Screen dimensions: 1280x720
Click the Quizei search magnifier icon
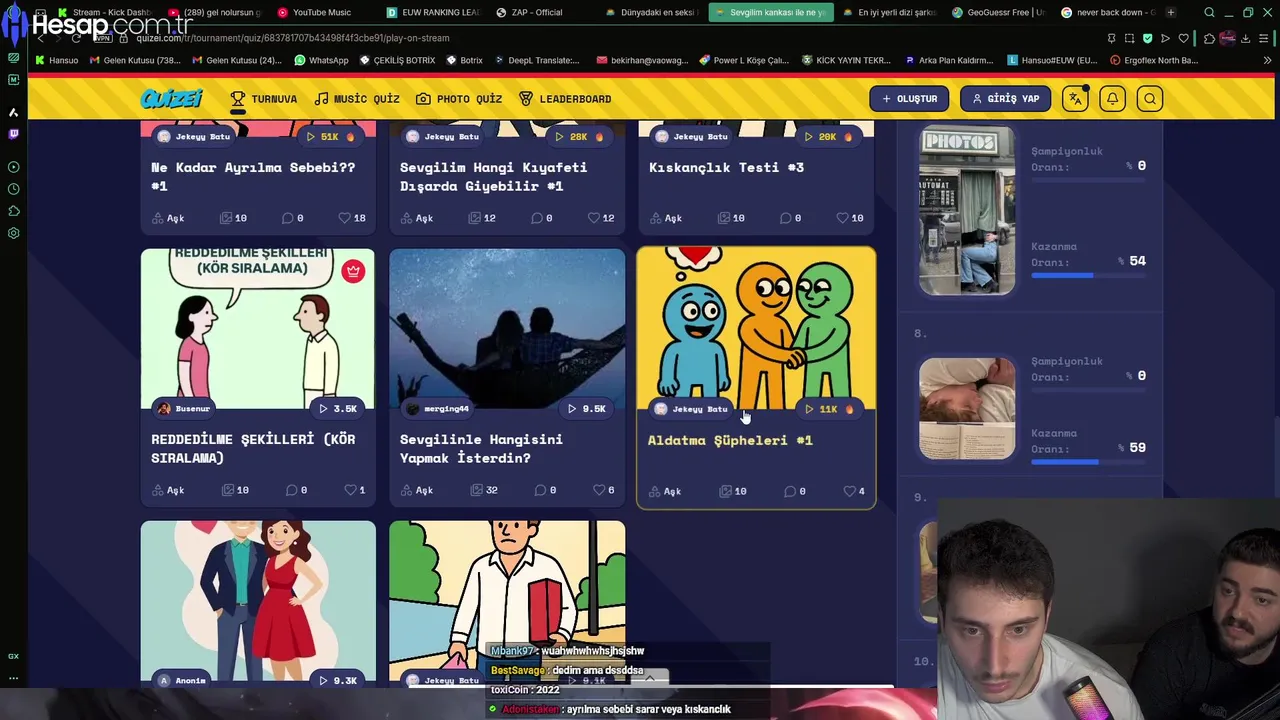(x=1150, y=99)
